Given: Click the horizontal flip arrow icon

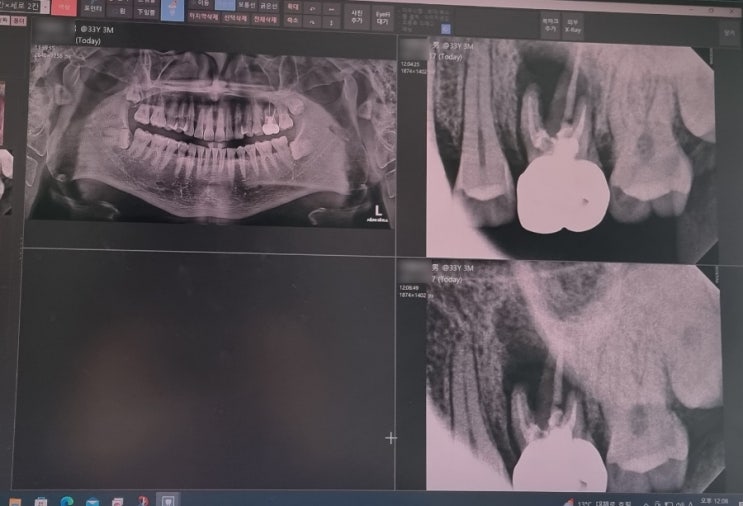Looking at the screenshot, I should [331, 9].
